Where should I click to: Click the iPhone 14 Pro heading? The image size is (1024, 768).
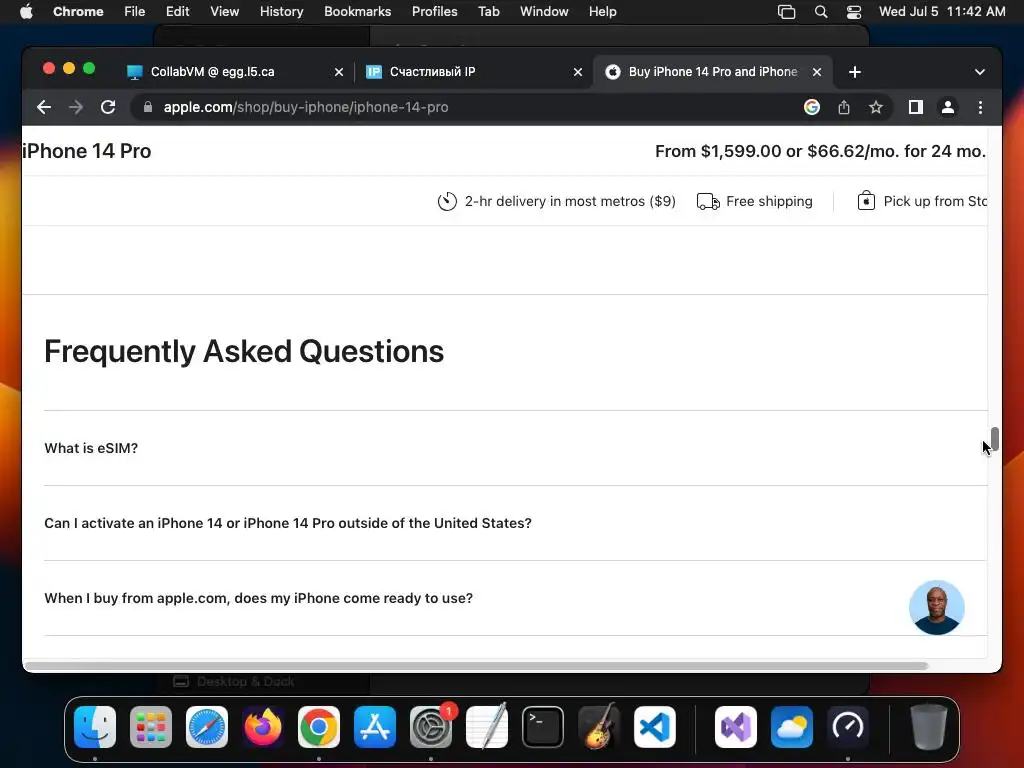click(x=87, y=151)
